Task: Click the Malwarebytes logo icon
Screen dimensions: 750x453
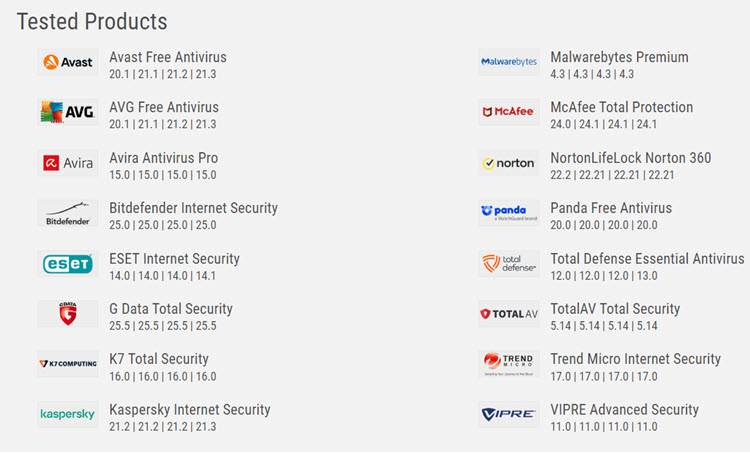Action: click(508, 62)
